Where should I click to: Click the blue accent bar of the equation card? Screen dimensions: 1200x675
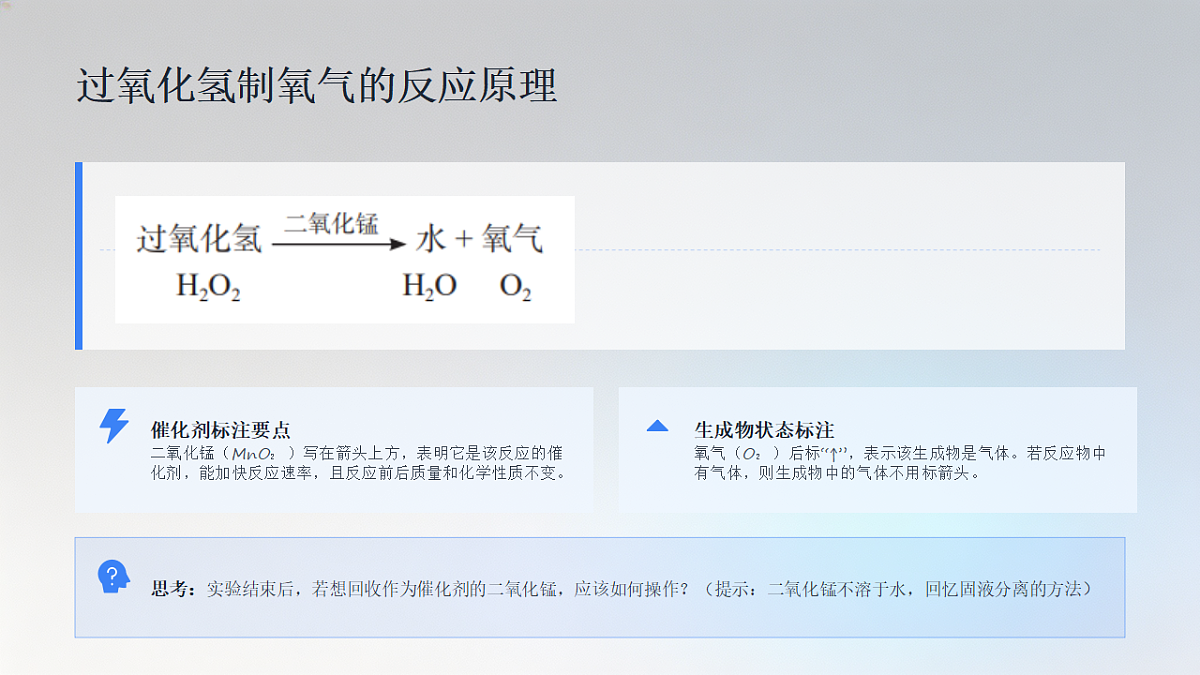[x=79, y=256]
